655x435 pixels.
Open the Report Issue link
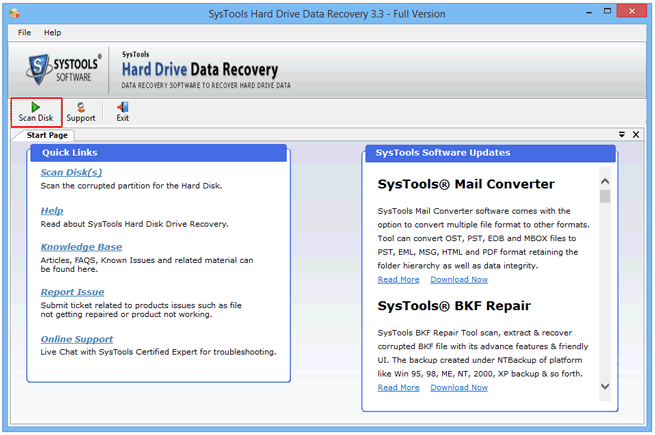coord(72,292)
